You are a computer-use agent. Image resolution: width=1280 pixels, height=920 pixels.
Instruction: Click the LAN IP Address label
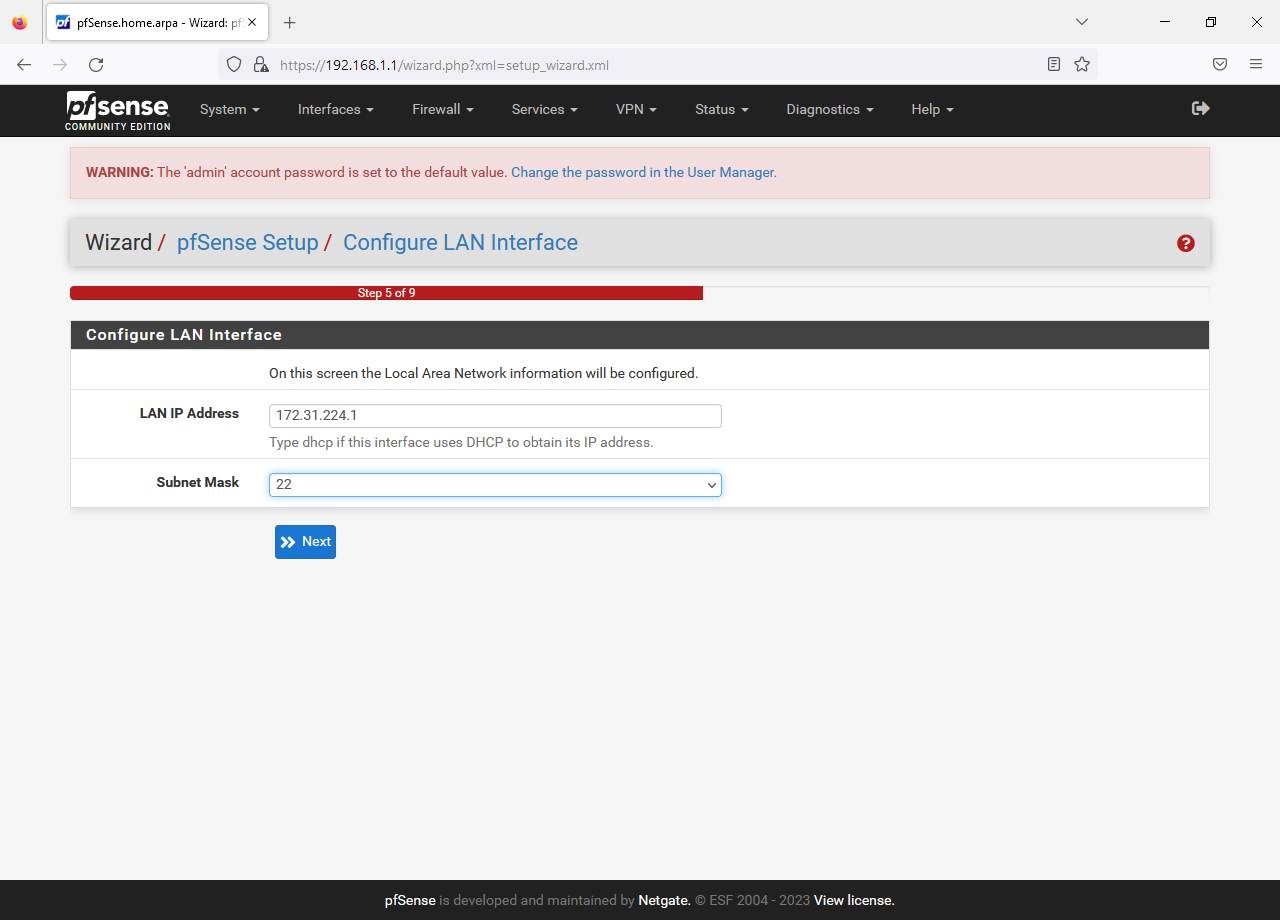tap(189, 413)
